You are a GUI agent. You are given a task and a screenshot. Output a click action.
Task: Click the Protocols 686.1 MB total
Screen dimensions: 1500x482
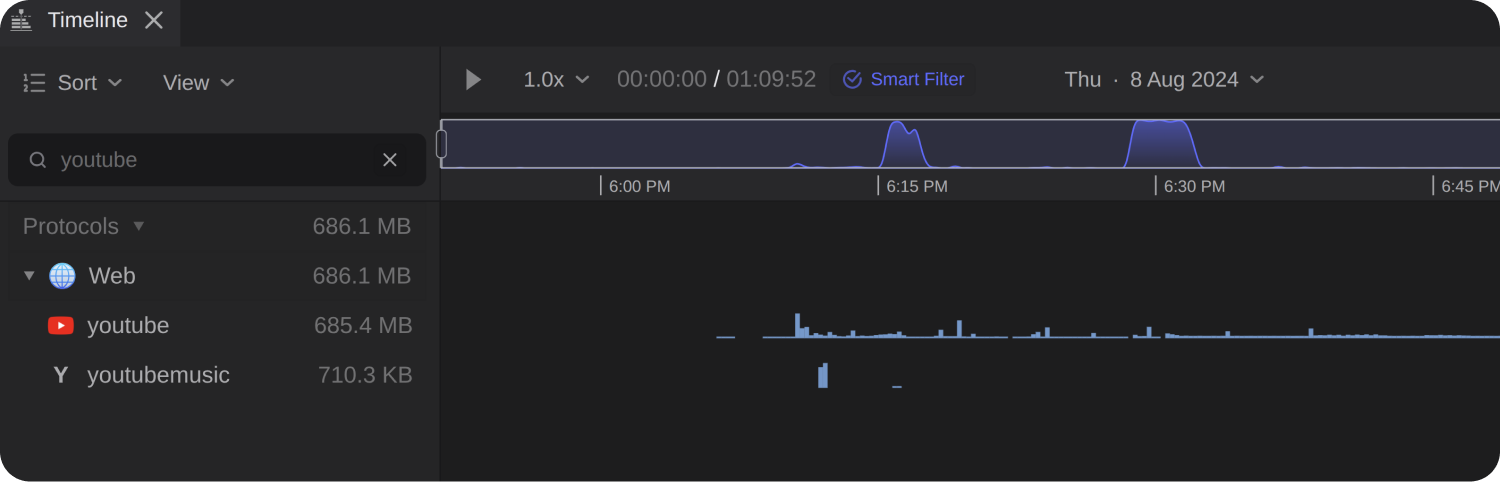click(362, 226)
